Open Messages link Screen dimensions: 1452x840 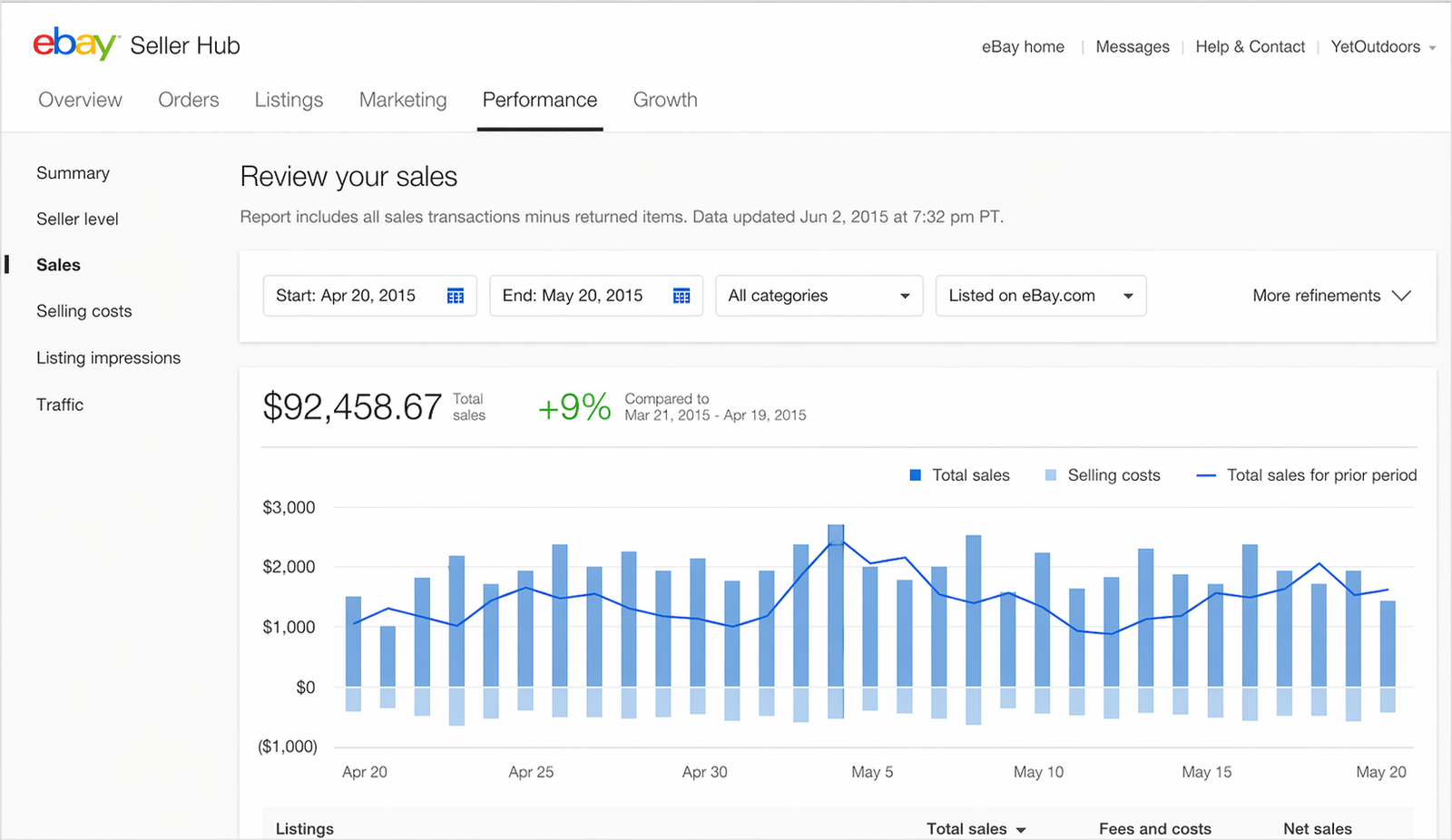tap(1133, 47)
